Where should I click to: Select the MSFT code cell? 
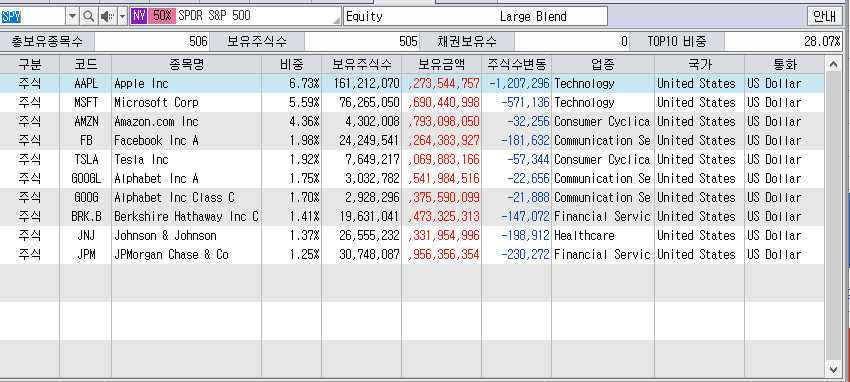(x=86, y=102)
